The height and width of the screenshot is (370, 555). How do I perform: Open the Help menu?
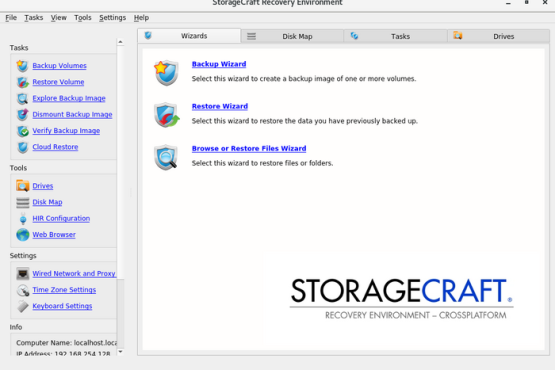(x=141, y=18)
